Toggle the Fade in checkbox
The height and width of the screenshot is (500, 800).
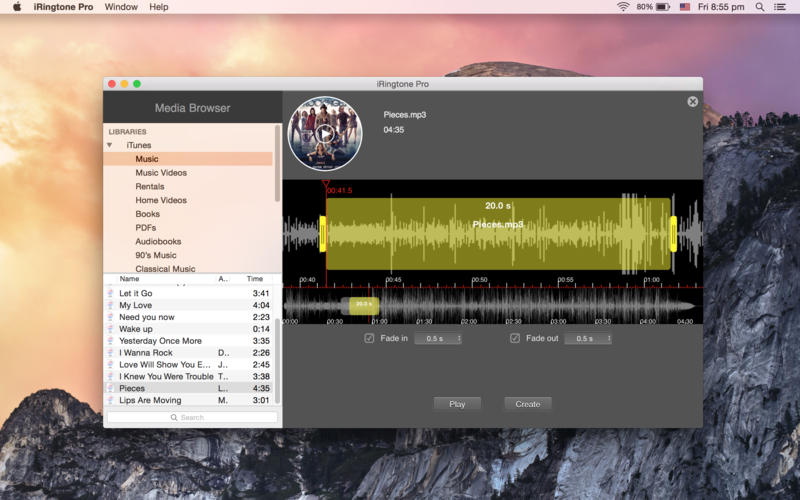(369, 338)
